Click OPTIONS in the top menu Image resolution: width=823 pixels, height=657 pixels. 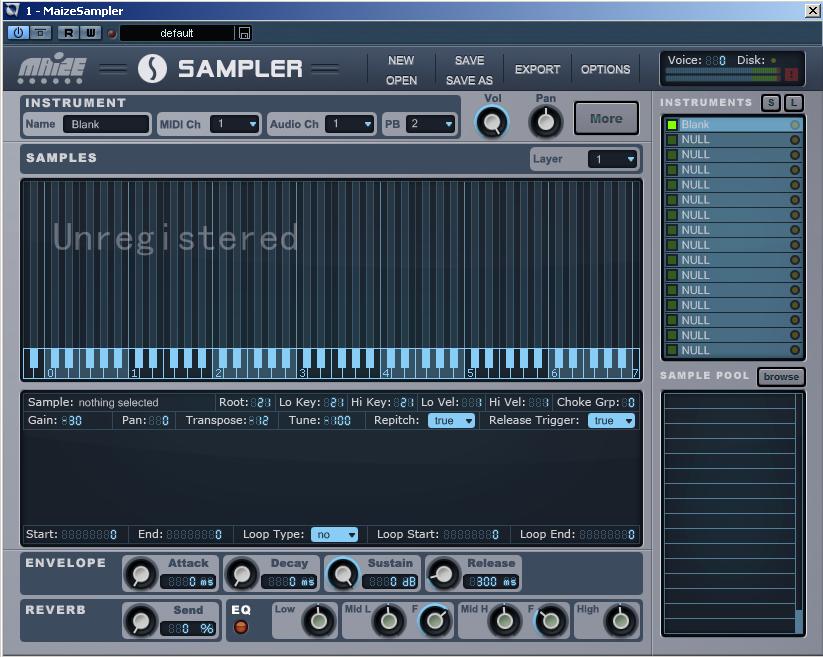point(605,69)
